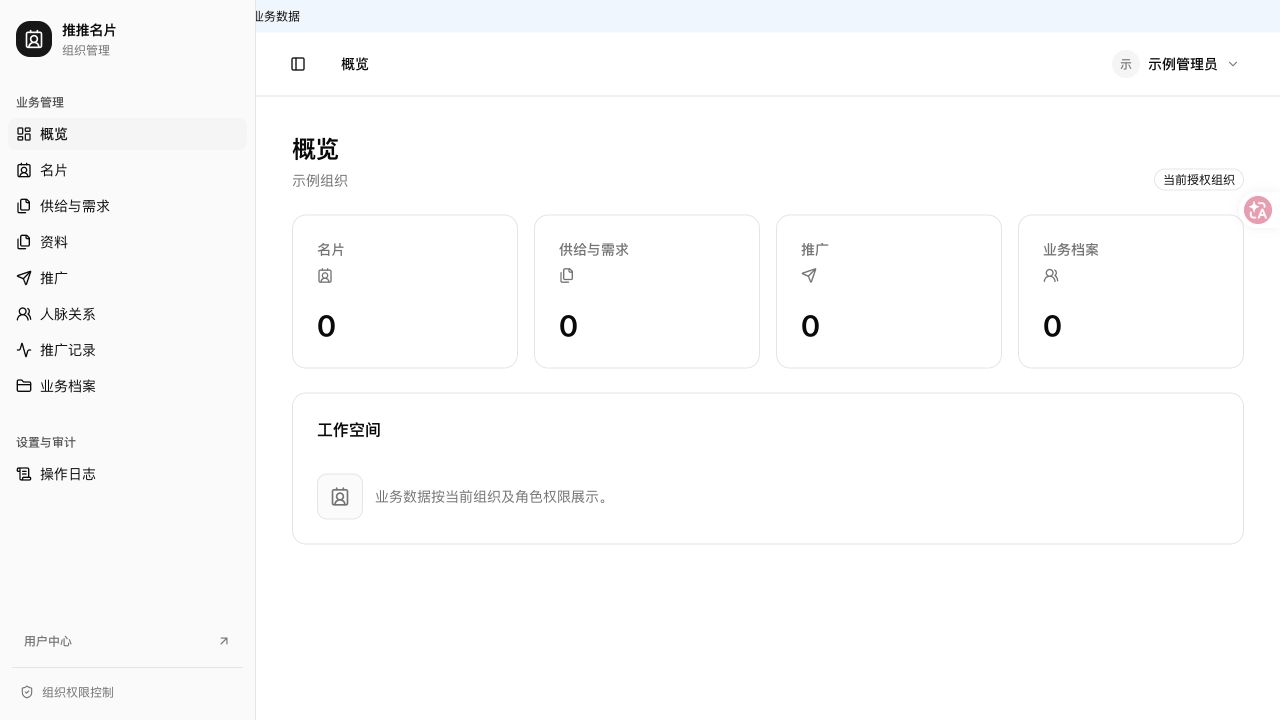Click the 推广记录 activity icon in sidebar
Viewport: 1280px width, 720px height.
[x=24, y=350]
